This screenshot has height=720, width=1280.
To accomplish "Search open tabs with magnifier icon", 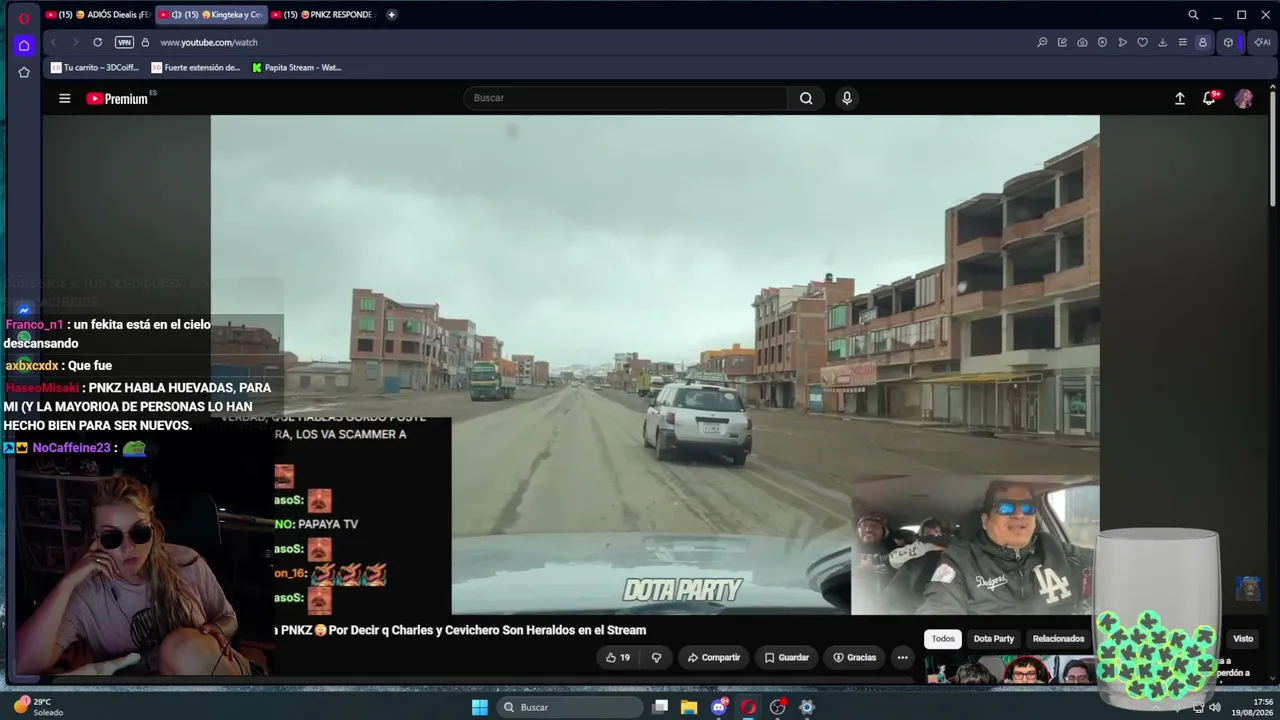I will tap(1193, 15).
